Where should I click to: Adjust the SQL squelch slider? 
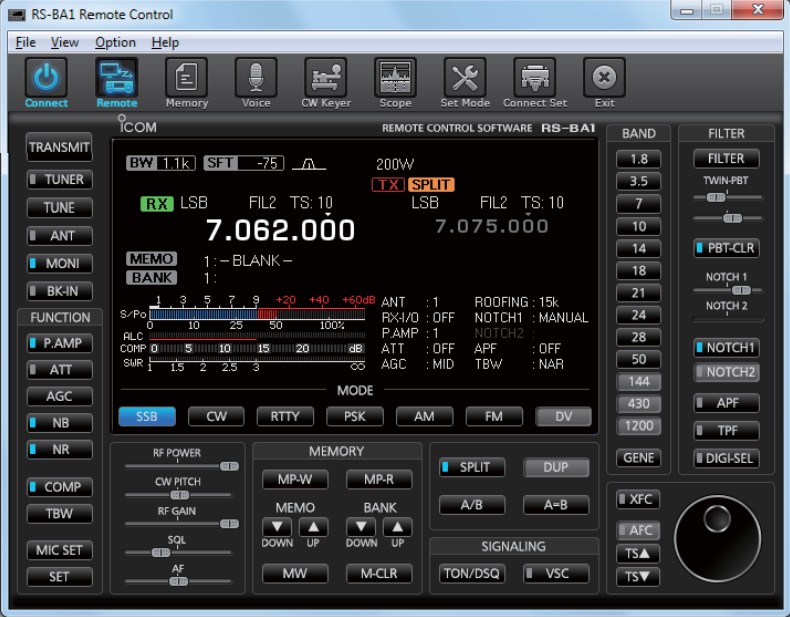coord(178,553)
